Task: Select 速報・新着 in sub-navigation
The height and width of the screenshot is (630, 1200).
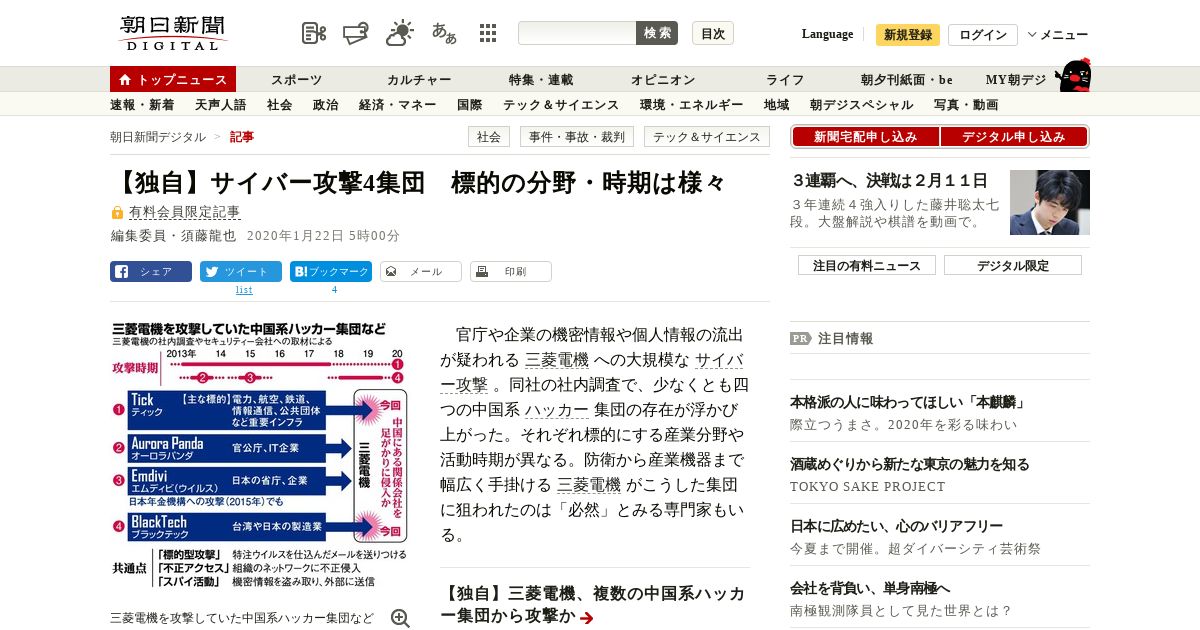Action: pos(142,104)
